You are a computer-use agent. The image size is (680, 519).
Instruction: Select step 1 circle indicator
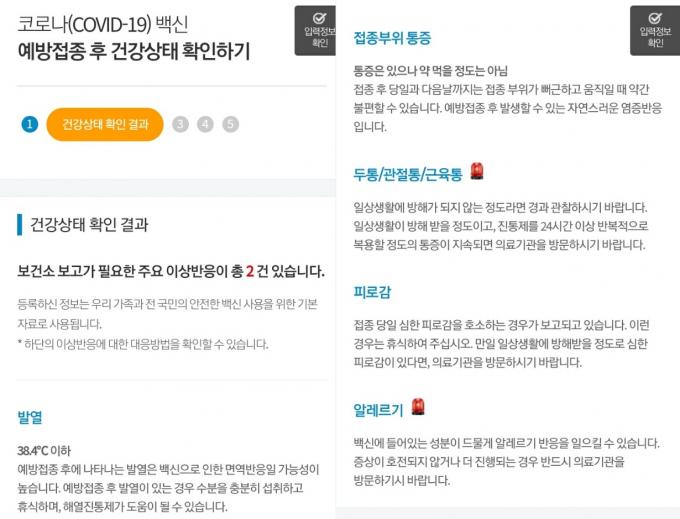29,124
